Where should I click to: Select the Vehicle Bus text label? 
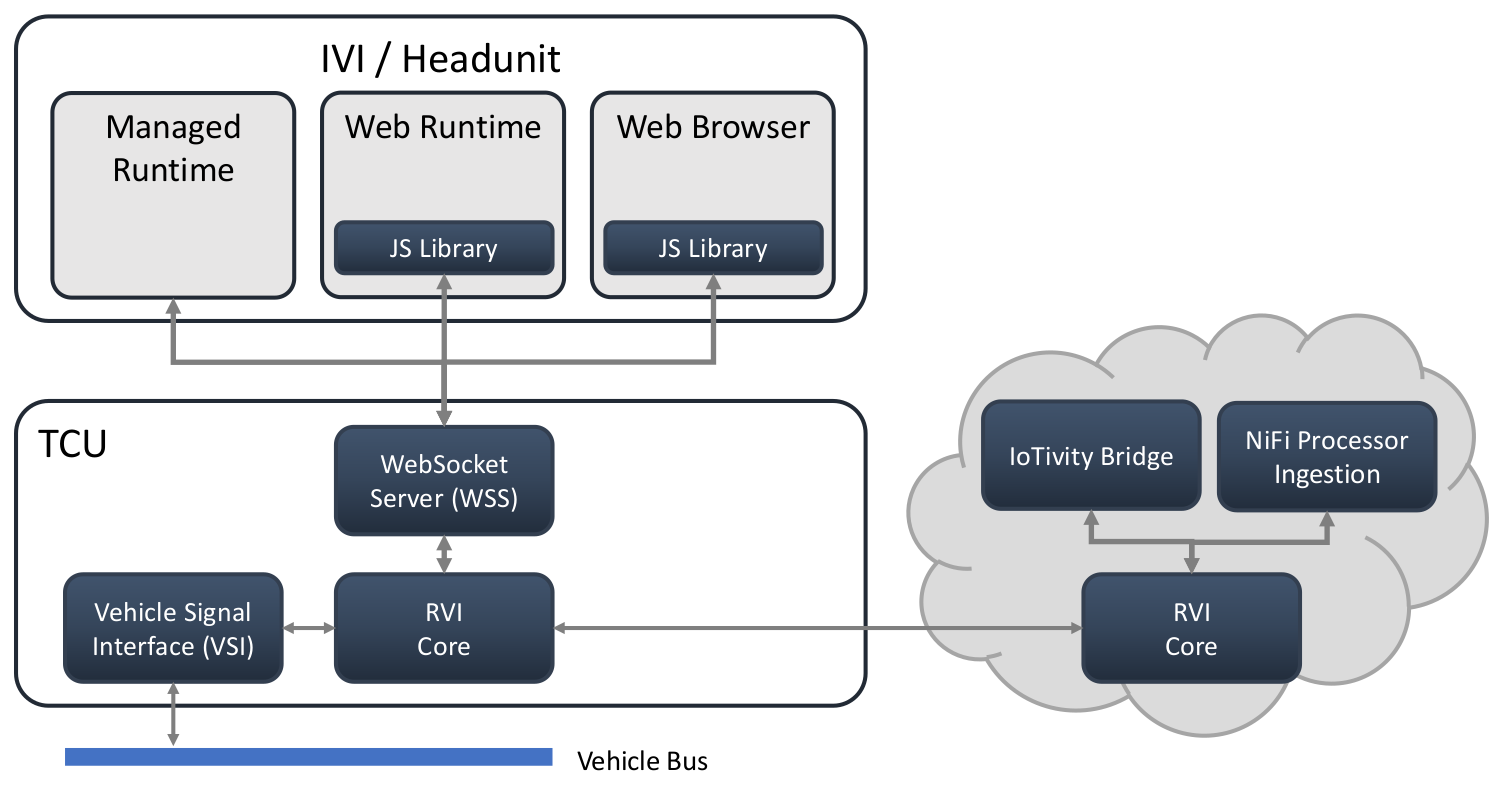pyautogui.click(x=642, y=761)
